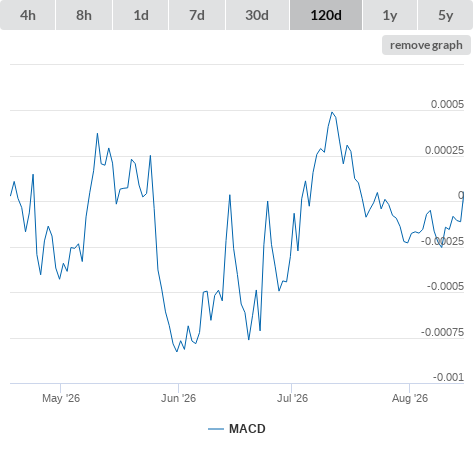Click the Jul '26 axis label

292,398
